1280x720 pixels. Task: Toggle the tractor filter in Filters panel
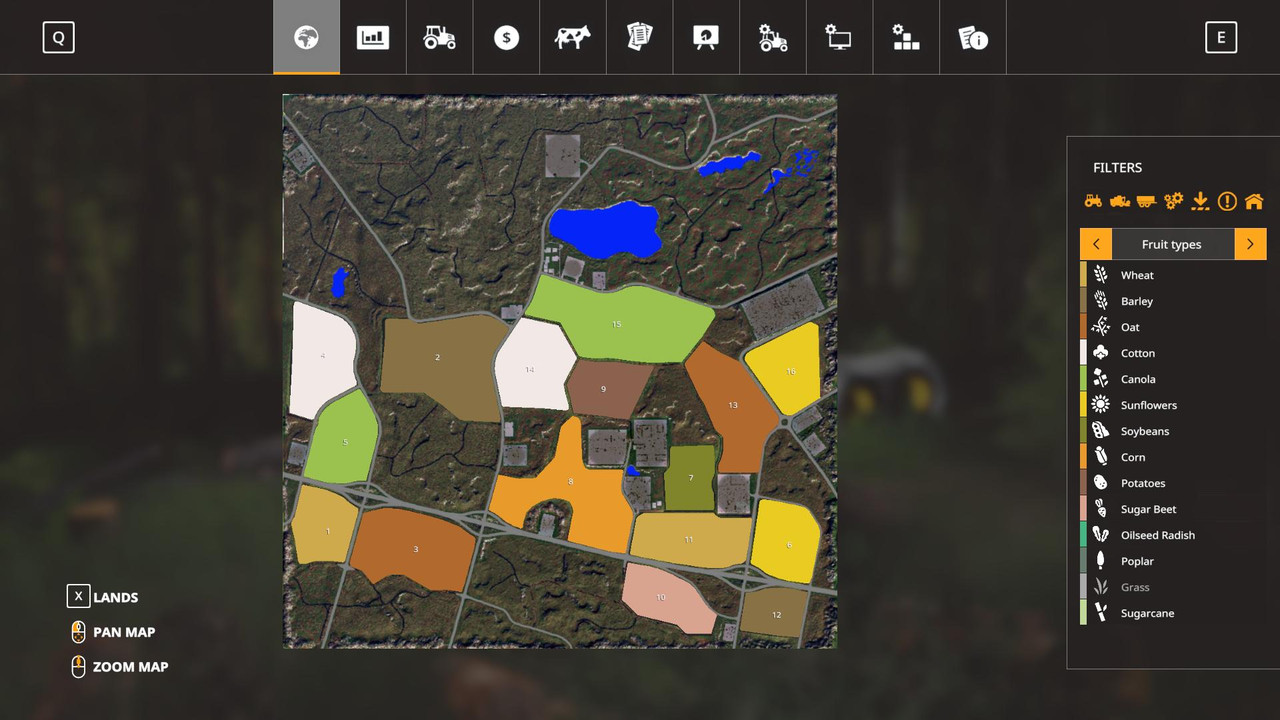(1093, 200)
